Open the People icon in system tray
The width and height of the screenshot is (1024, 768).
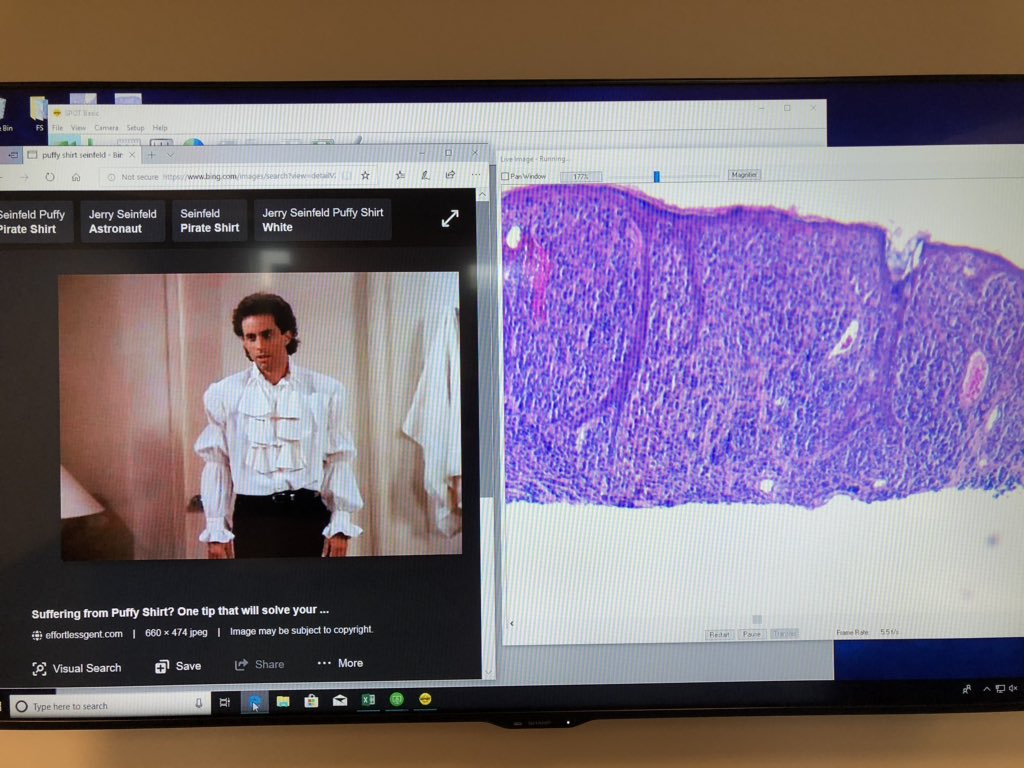[x=967, y=689]
